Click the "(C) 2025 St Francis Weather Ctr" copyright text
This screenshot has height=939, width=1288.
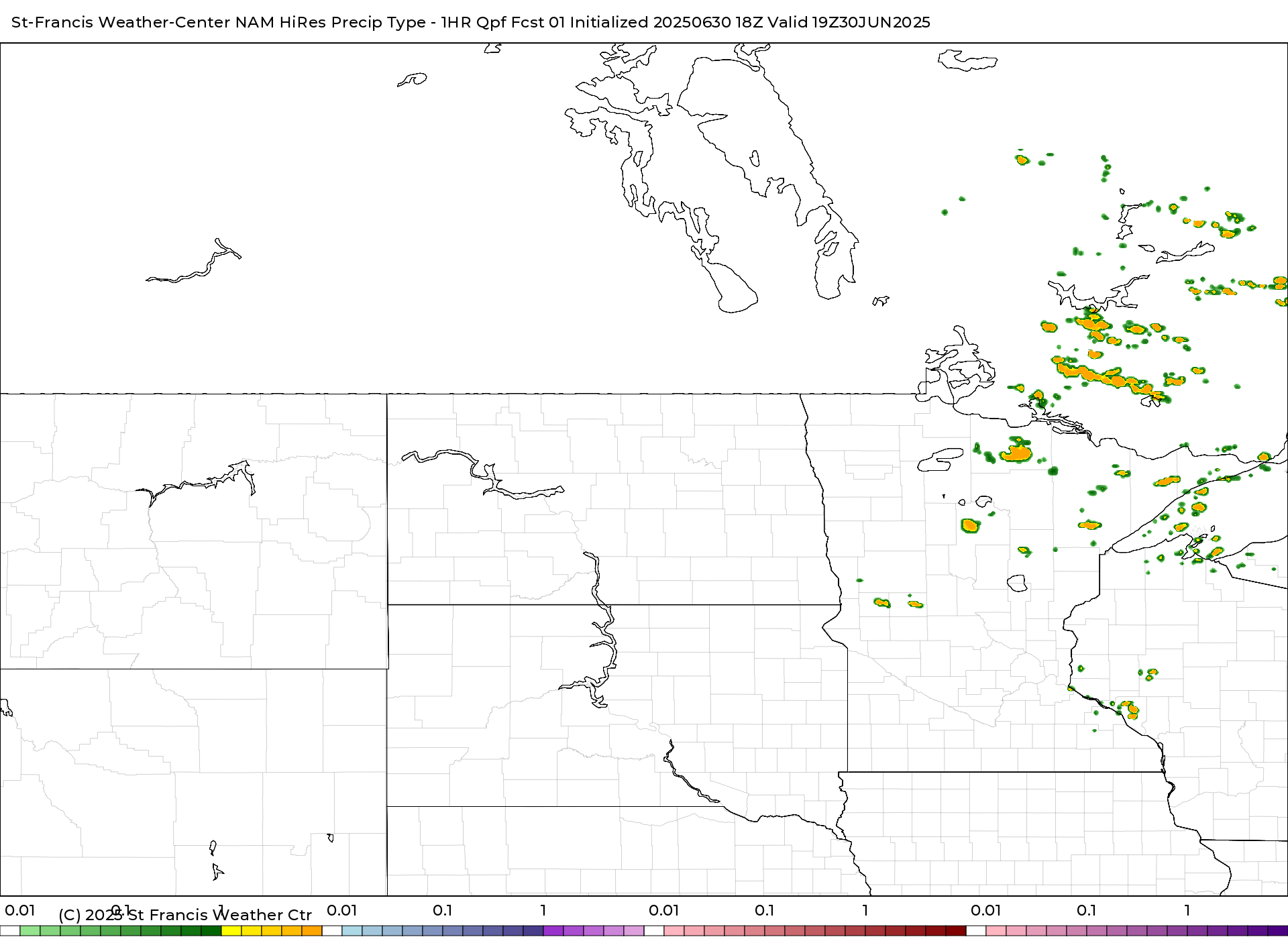[x=185, y=915]
